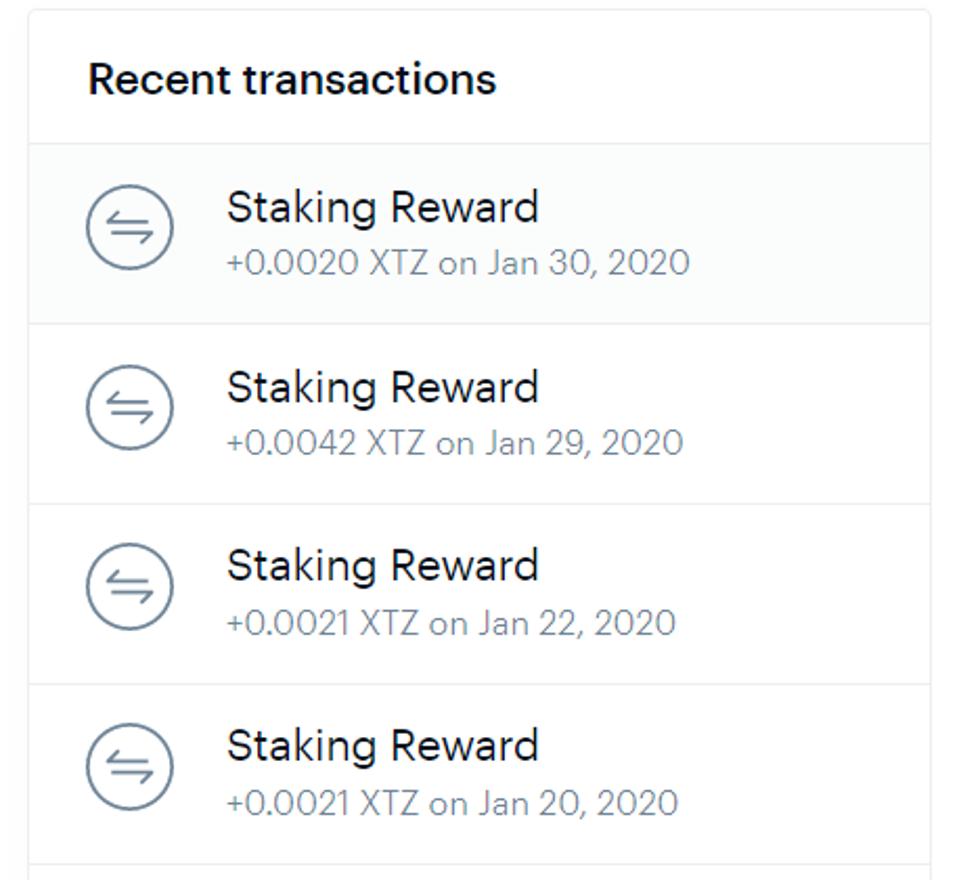Viewport: 959px width, 880px height.
Task: Click the transfer arrows icon for Jan 30 reward
Action: pos(130,228)
